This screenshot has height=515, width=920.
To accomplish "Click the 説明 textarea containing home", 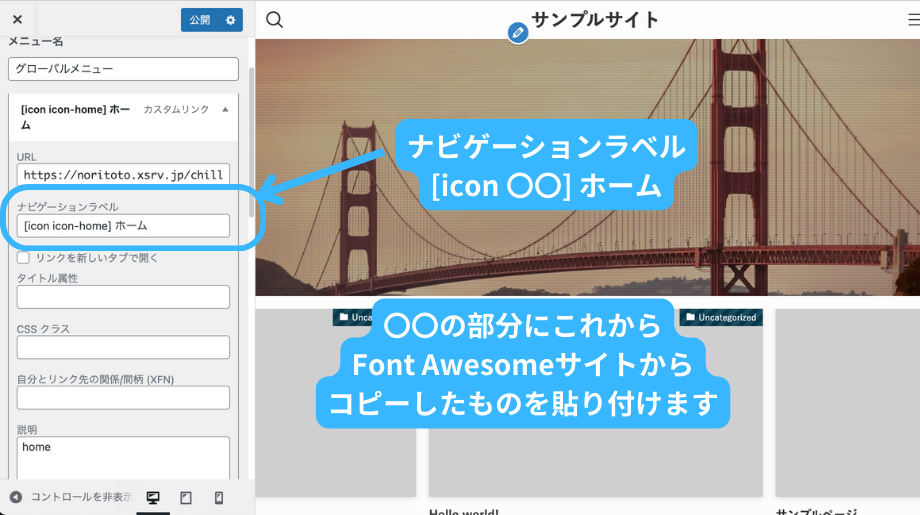I will pyautogui.click(x=123, y=458).
